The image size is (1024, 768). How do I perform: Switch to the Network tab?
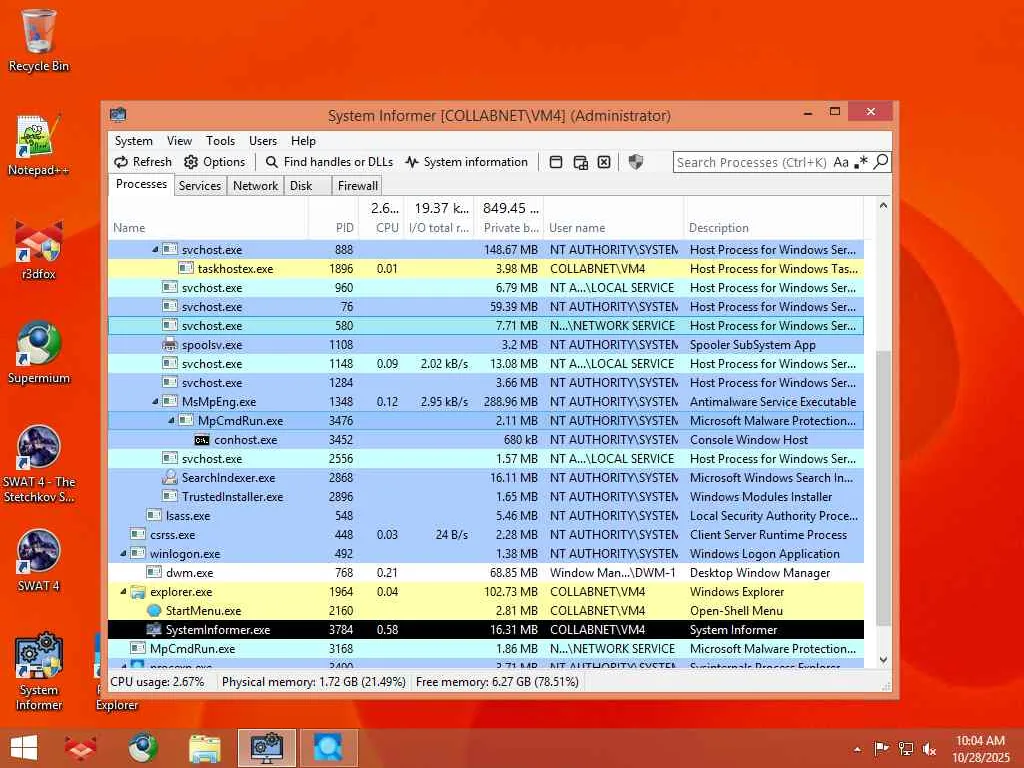[x=255, y=185]
